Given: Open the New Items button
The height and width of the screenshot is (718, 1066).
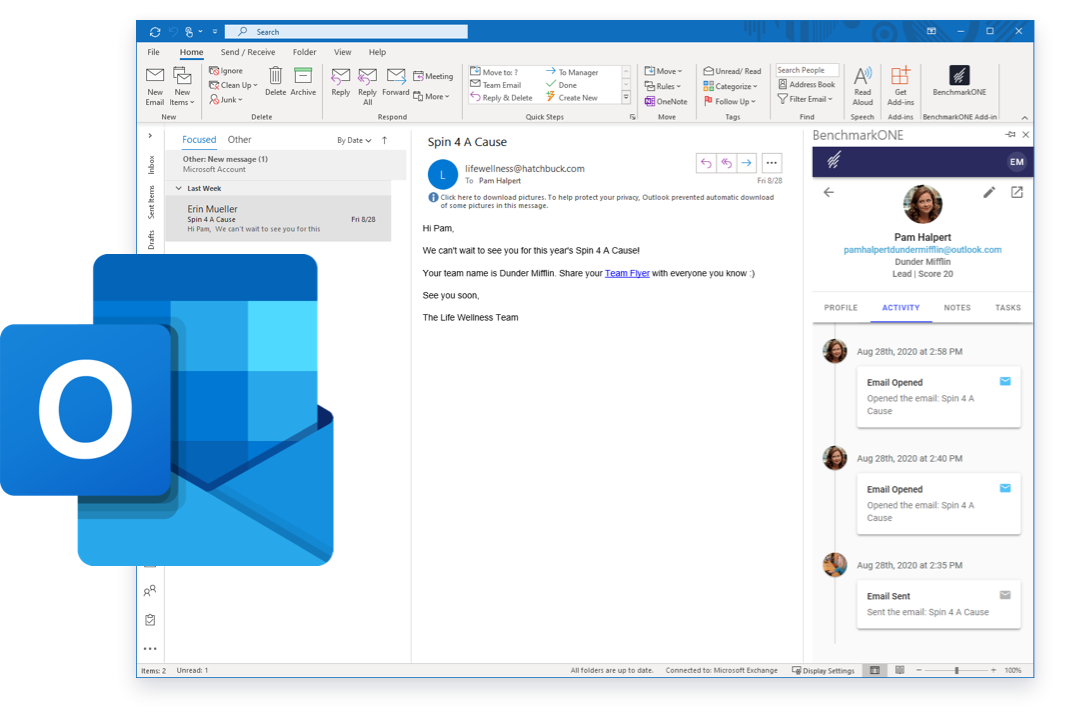Looking at the screenshot, I should [x=182, y=86].
